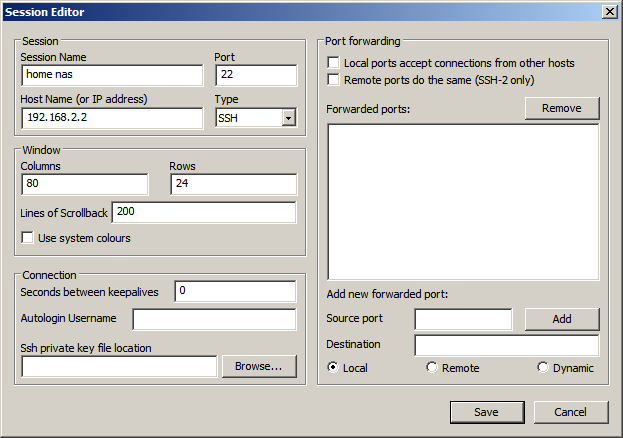Click the Source port input field
The width and height of the screenshot is (623, 438).
463,319
